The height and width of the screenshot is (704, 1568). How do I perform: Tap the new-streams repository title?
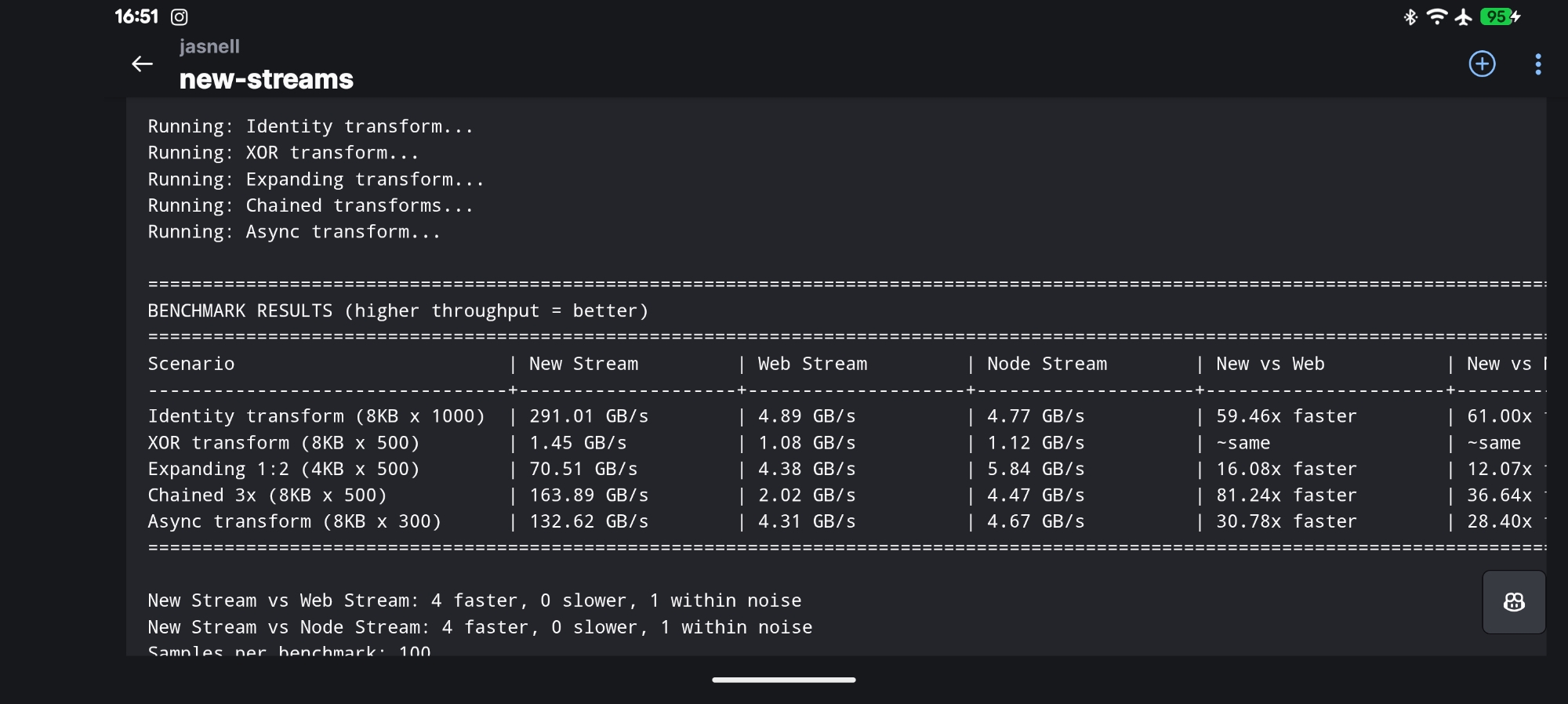pyautogui.click(x=266, y=79)
